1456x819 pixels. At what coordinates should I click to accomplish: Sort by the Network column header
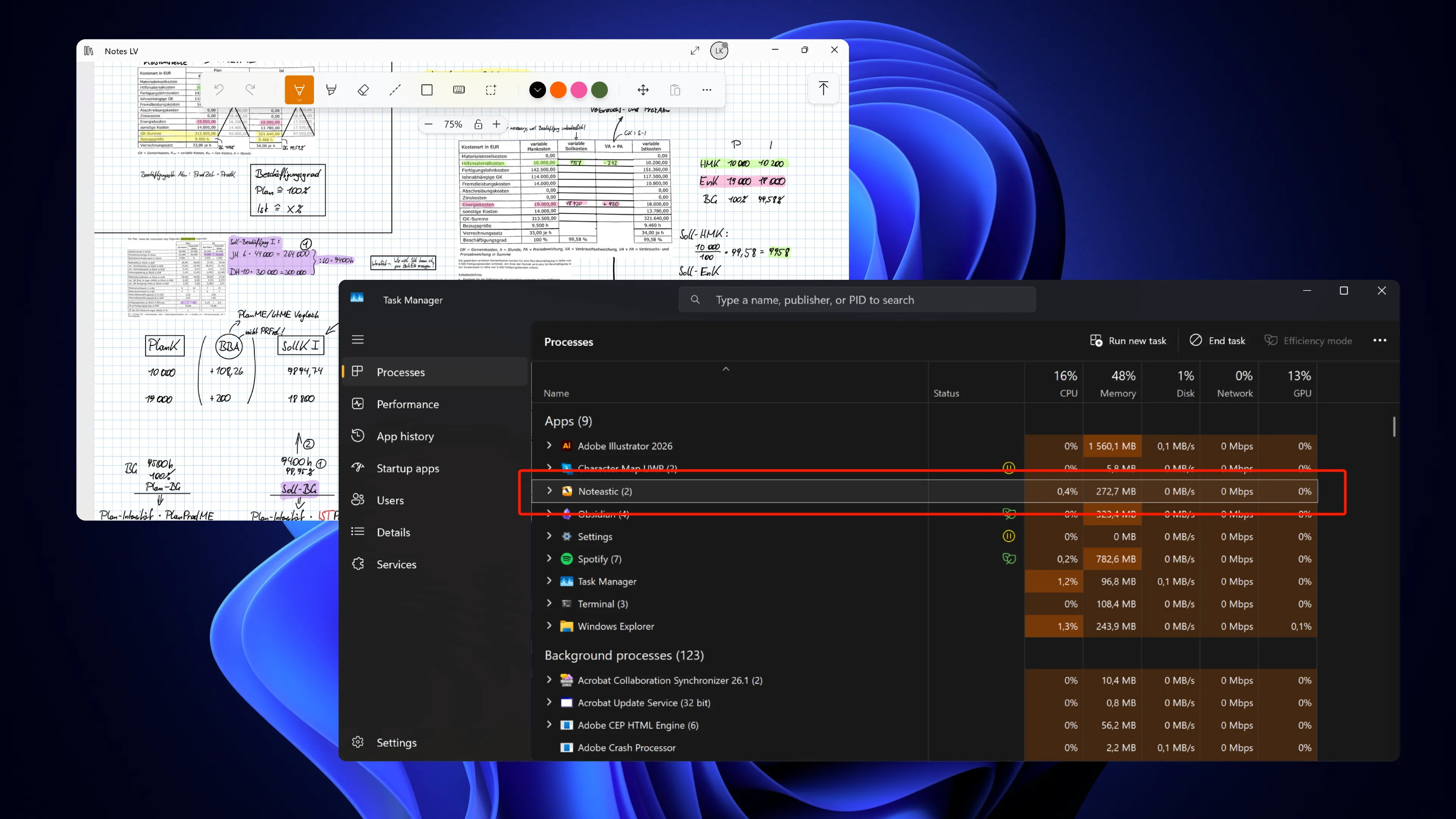(x=1229, y=383)
